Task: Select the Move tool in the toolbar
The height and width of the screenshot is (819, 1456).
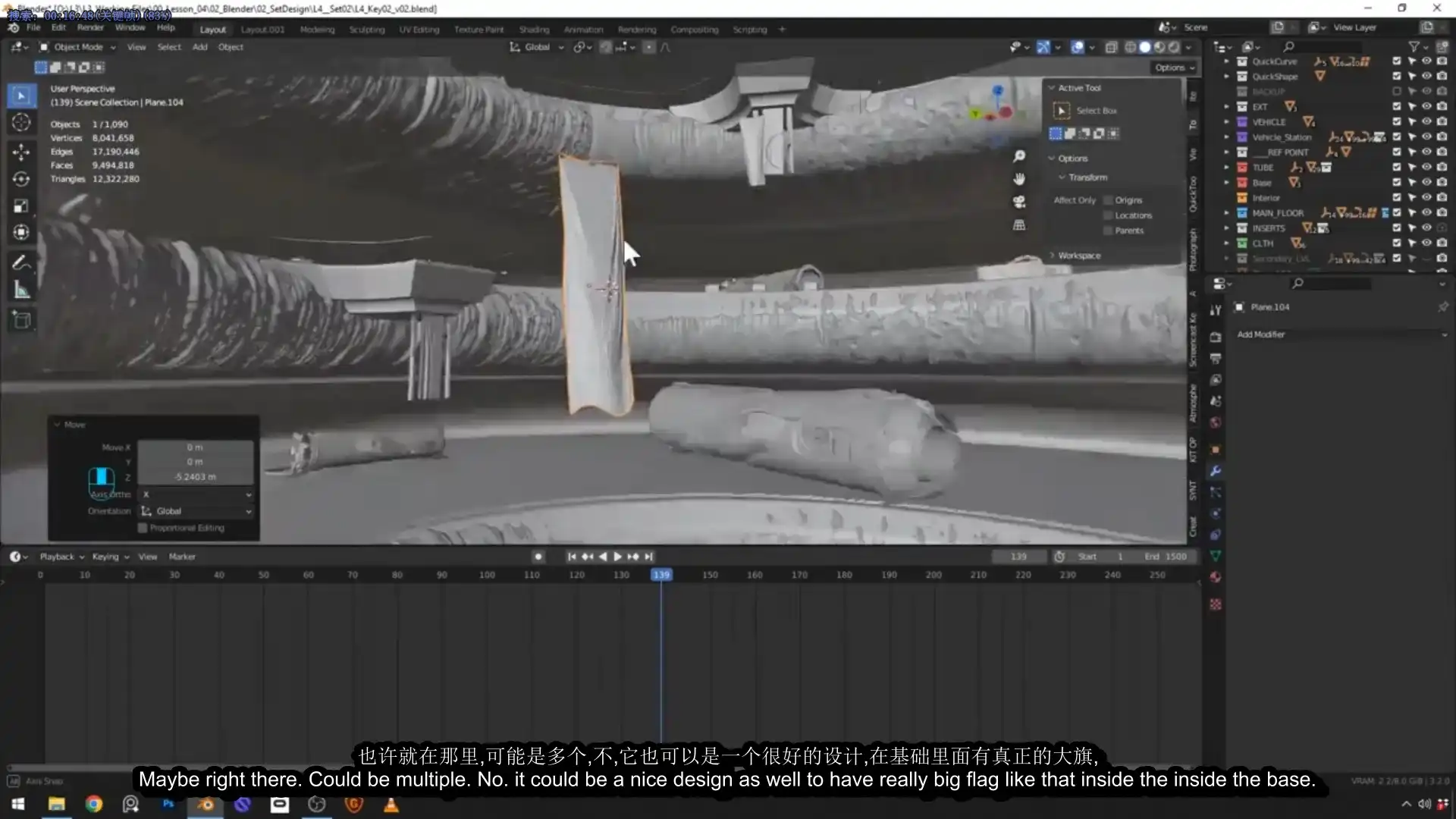Action: (x=21, y=152)
